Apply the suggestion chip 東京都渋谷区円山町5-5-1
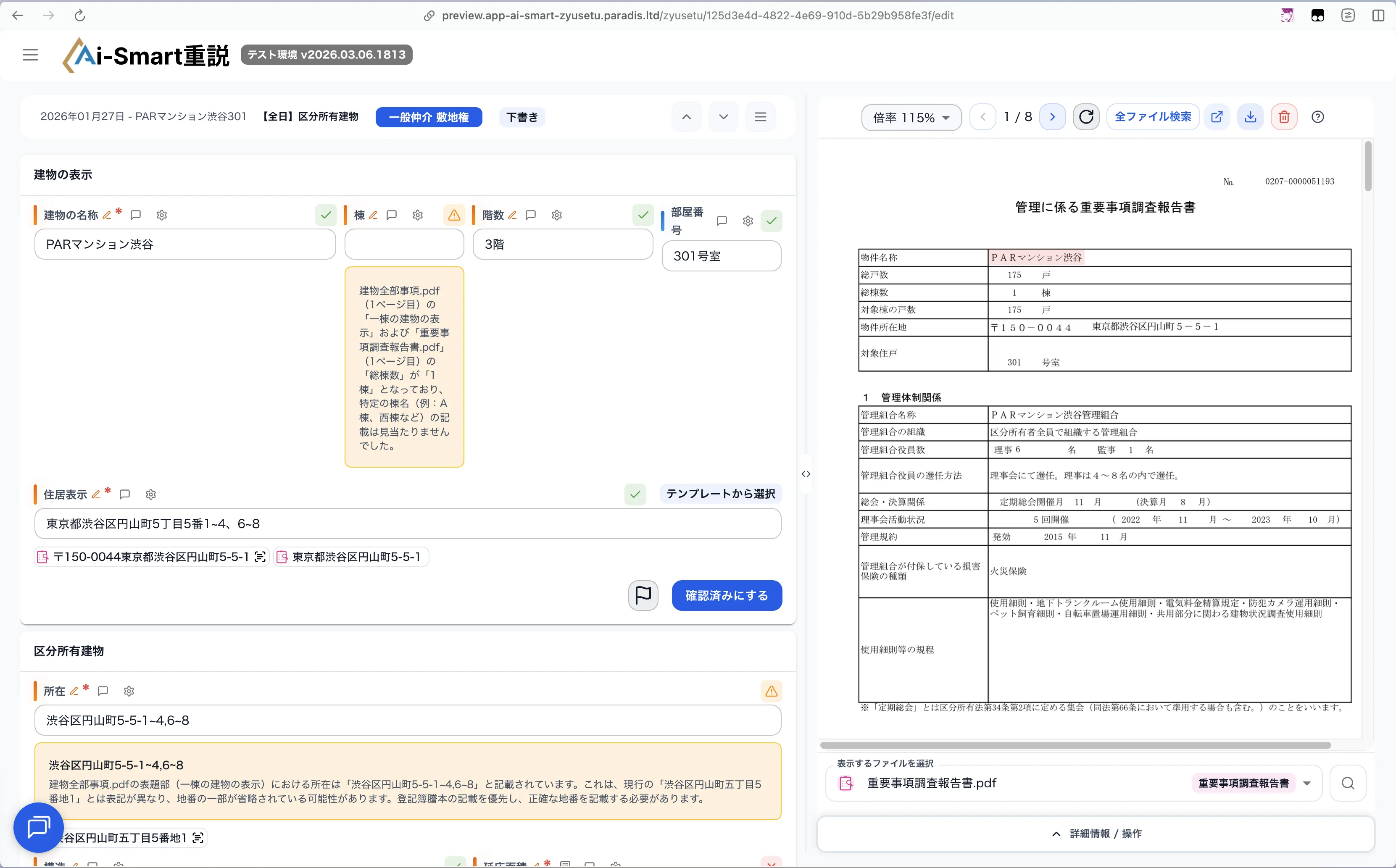1396x868 pixels. pos(351,557)
